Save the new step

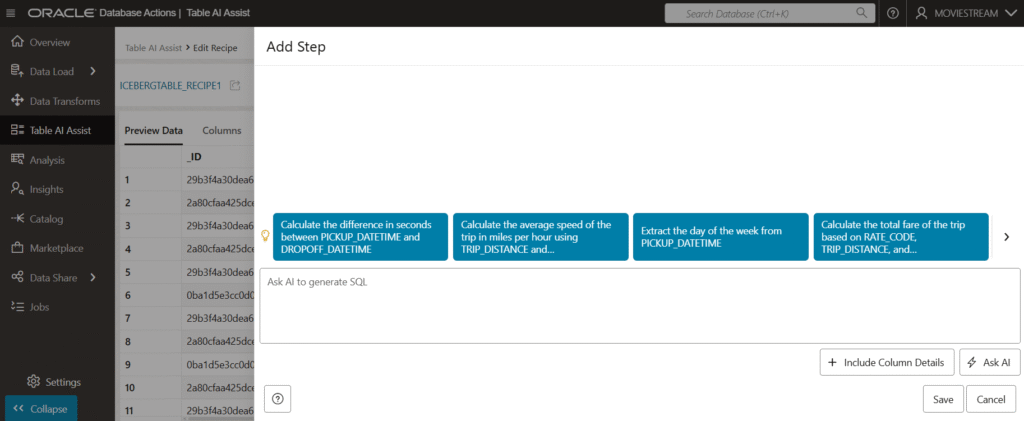tap(943, 399)
